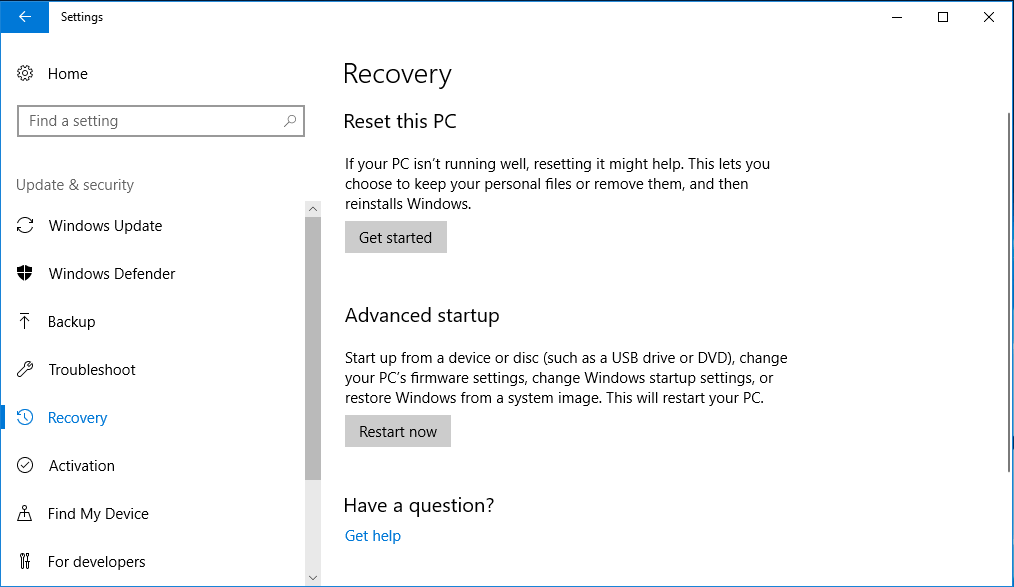Click Get started to reset this PC

click(x=395, y=237)
